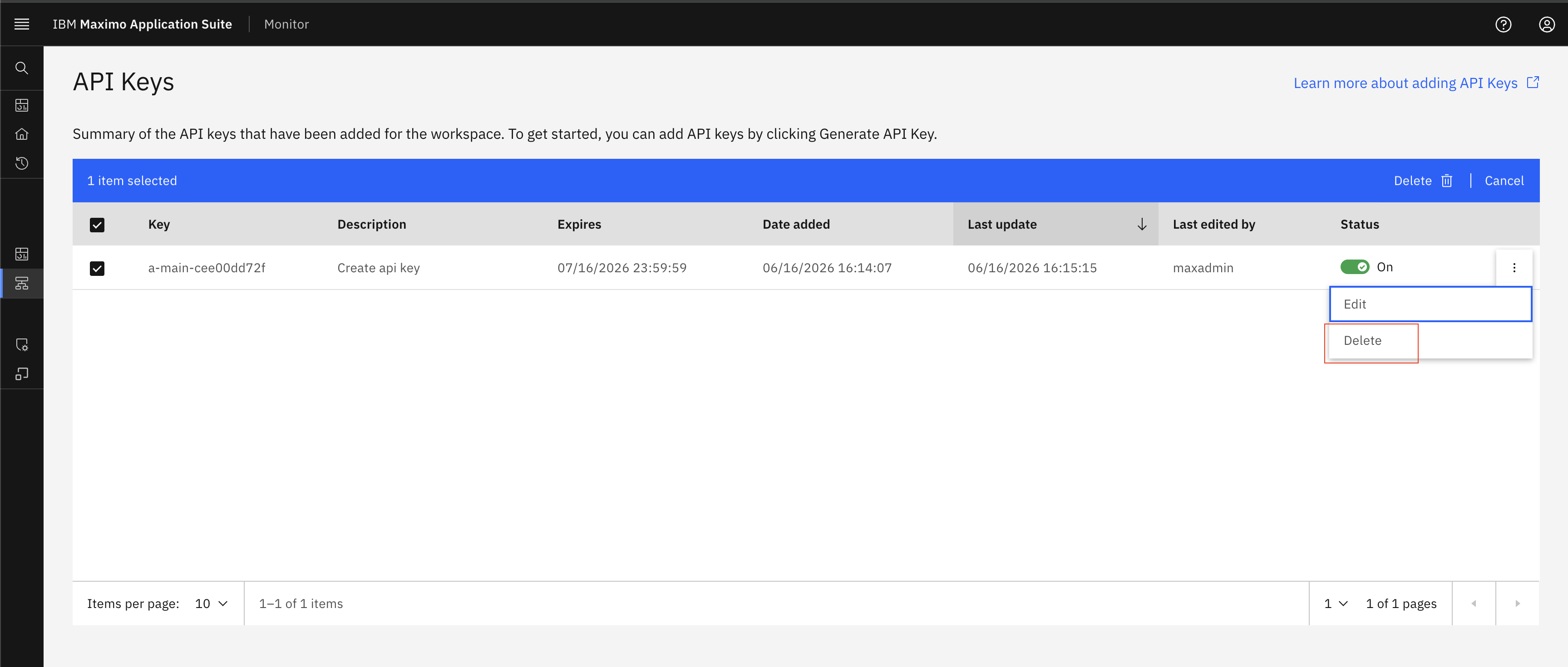
Task: Click the Last update sort arrow
Action: point(1142,225)
